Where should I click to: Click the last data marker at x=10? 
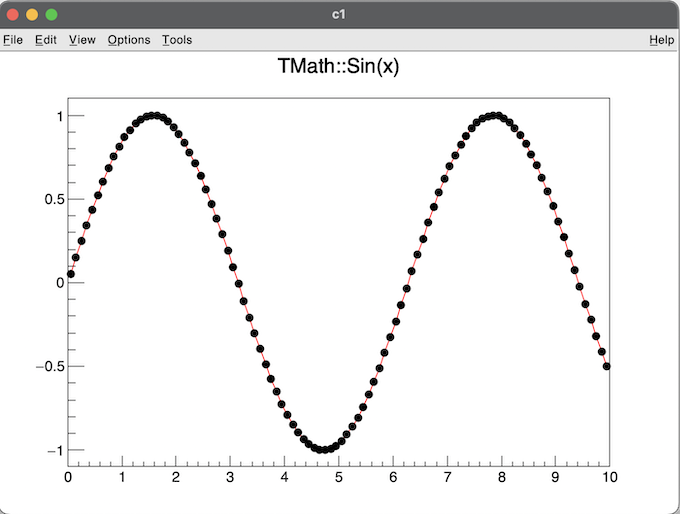607,367
